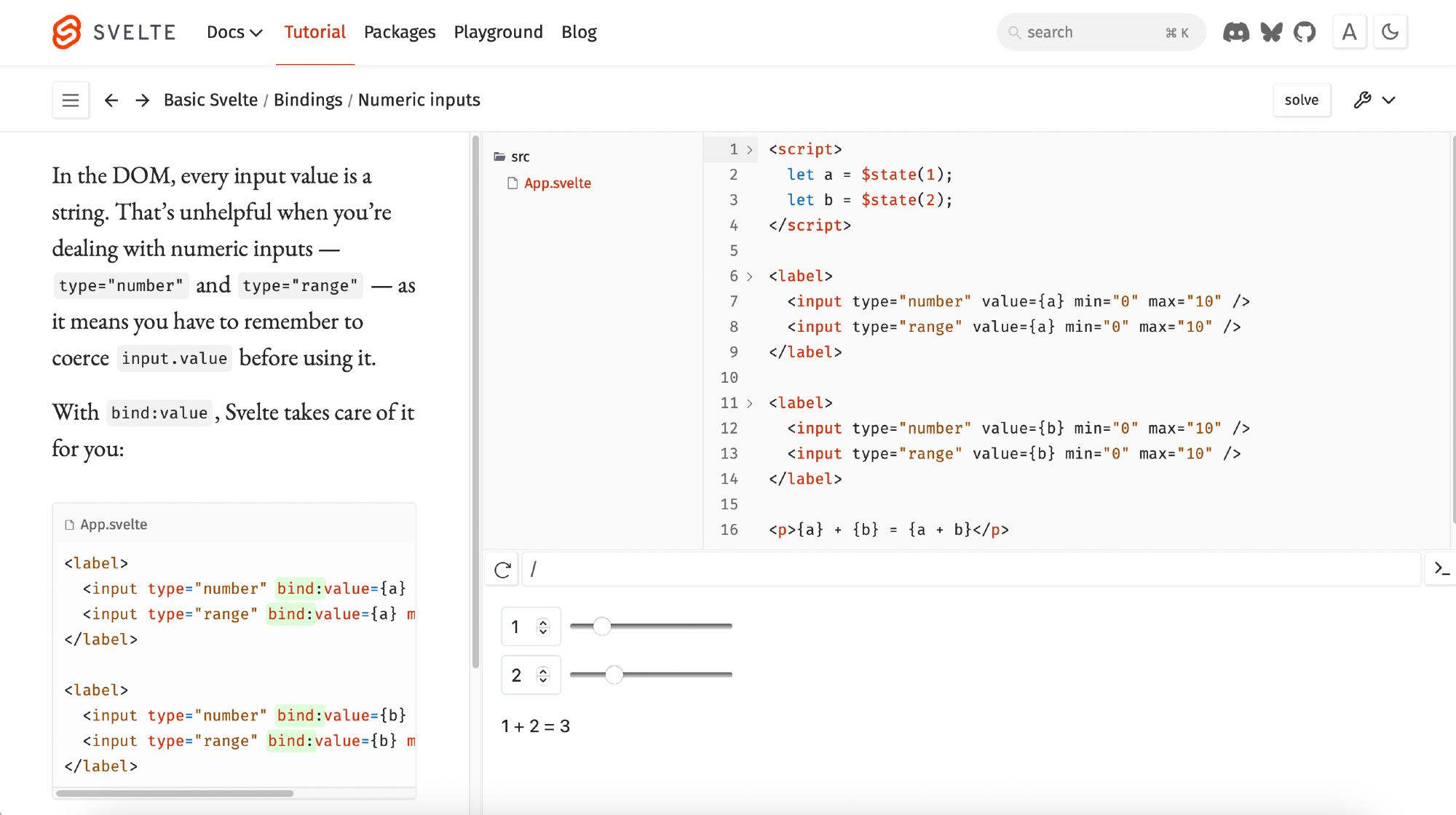The height and width of the screenshot is (815, 1456).
Task: Focus the search input field
Action: pos(1092,32)
